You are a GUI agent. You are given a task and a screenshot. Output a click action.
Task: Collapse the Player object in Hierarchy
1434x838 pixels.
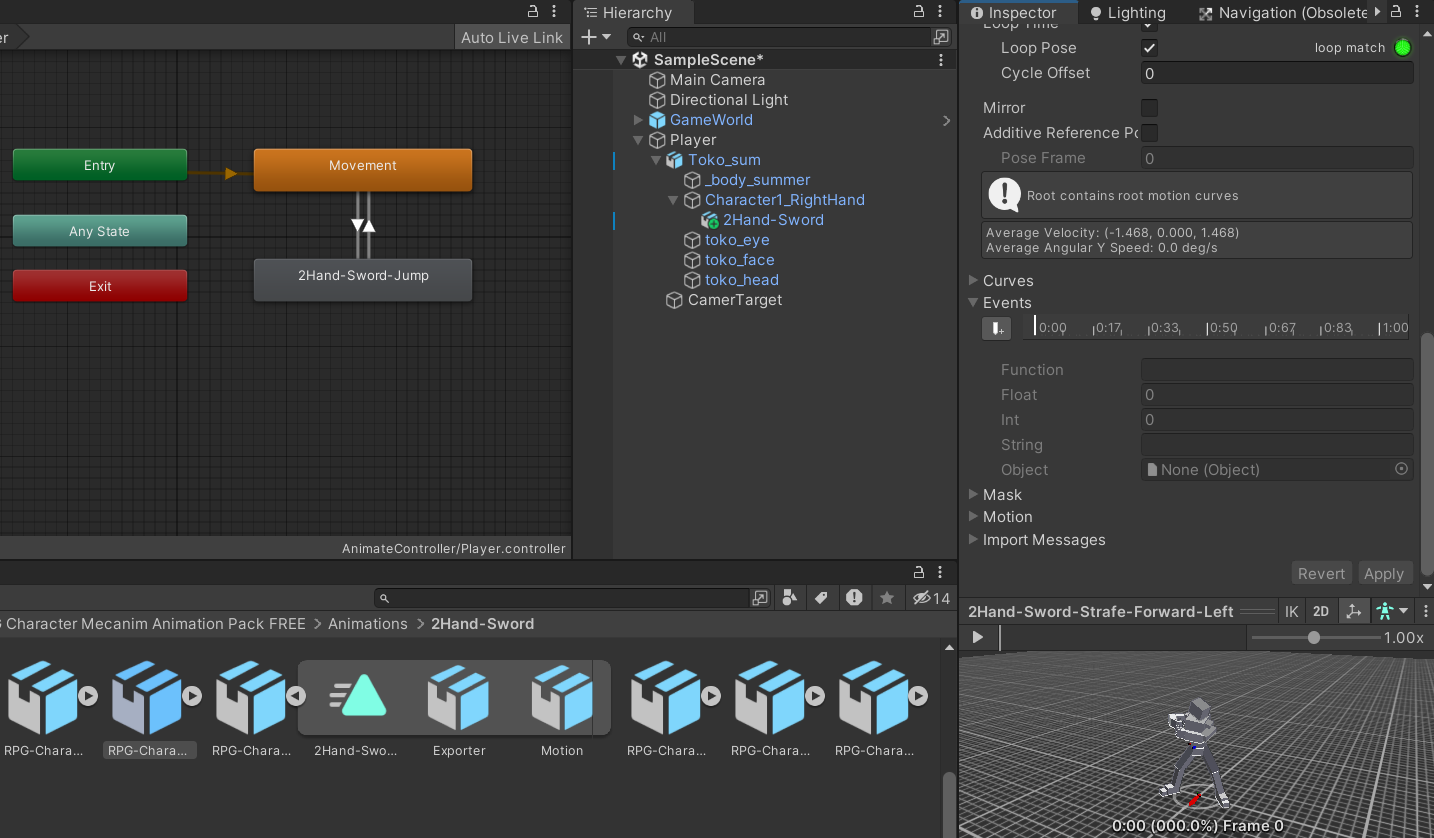click(x=639, y=140)
